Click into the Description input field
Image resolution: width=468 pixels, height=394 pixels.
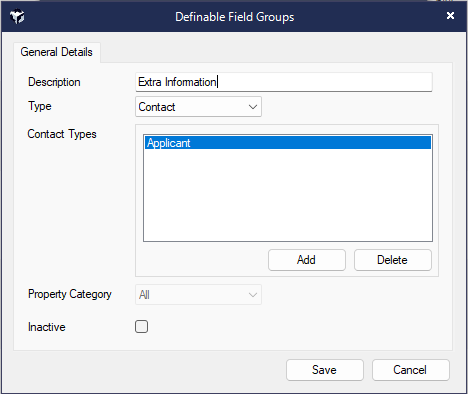[x=284, y=82]
